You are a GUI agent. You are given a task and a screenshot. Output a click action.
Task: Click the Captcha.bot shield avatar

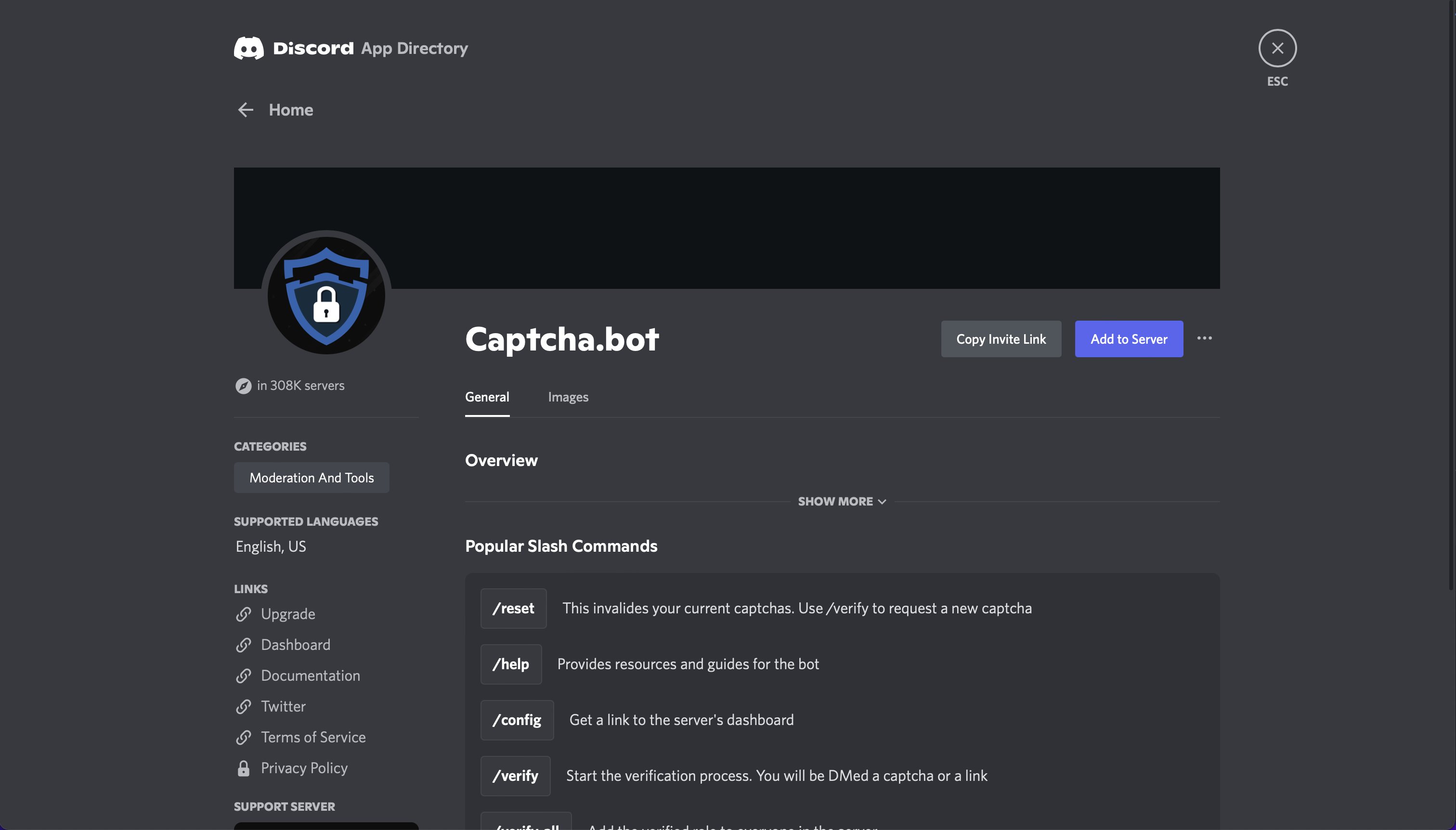[326, 295]
